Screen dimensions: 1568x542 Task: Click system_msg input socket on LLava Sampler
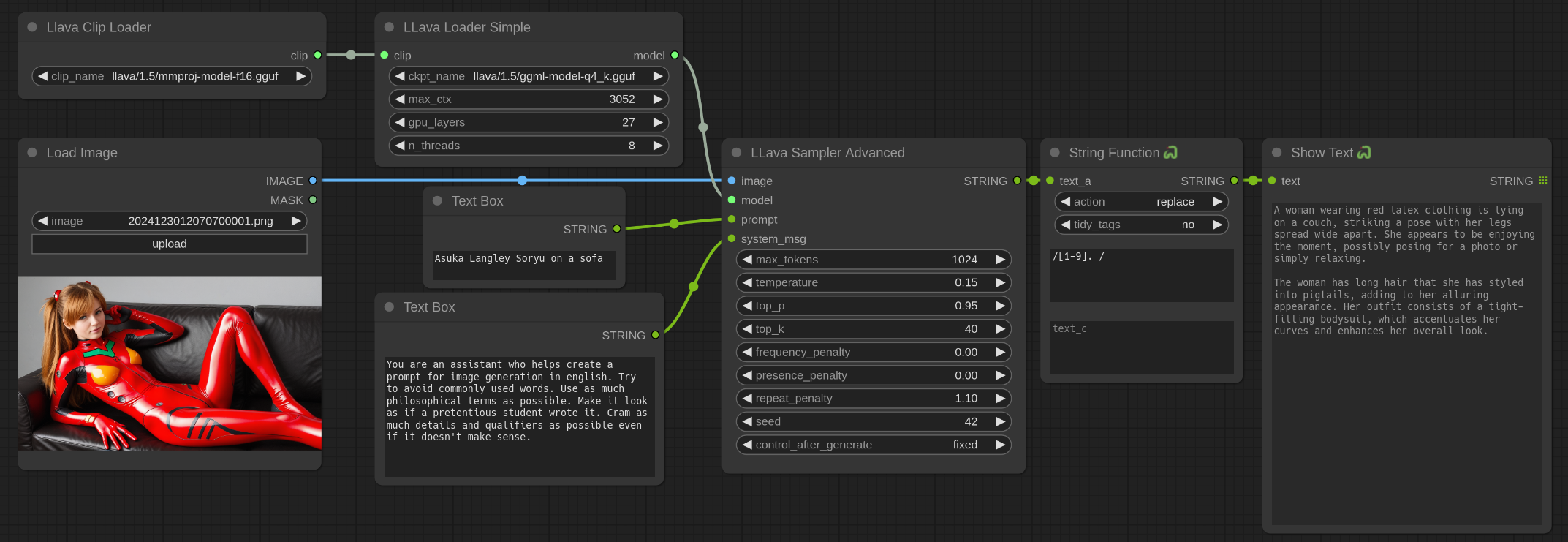click(732, 238)
